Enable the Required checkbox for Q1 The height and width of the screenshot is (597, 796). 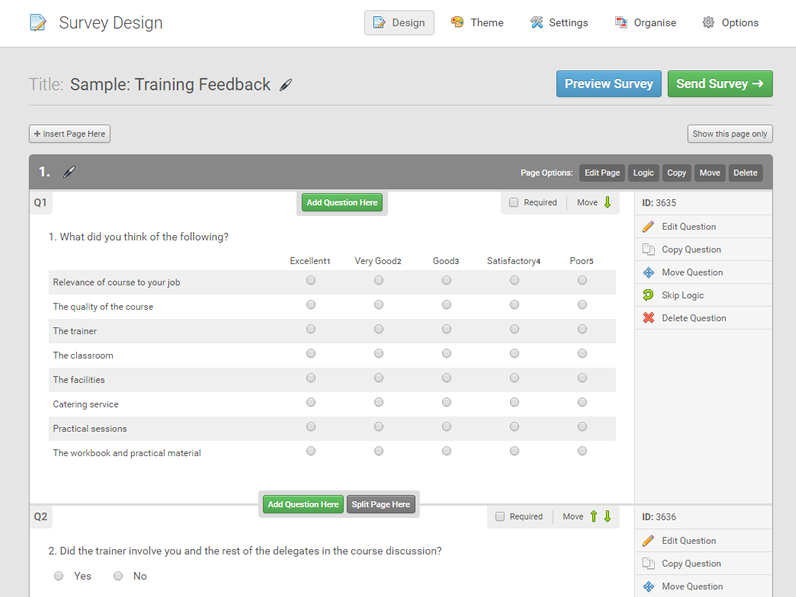pyautogui.click(x=514, y=203)
